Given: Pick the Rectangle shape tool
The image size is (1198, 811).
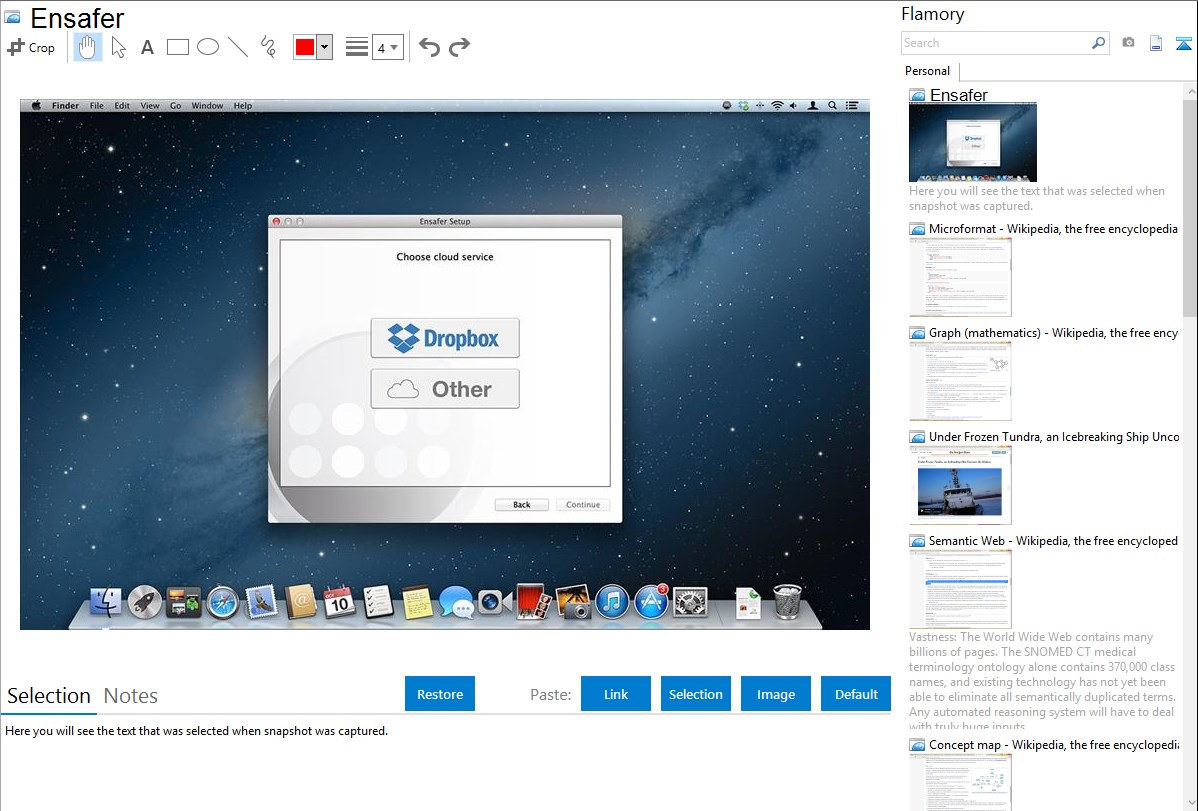Looking at the screenshot, I should click(x=177, y=47).
